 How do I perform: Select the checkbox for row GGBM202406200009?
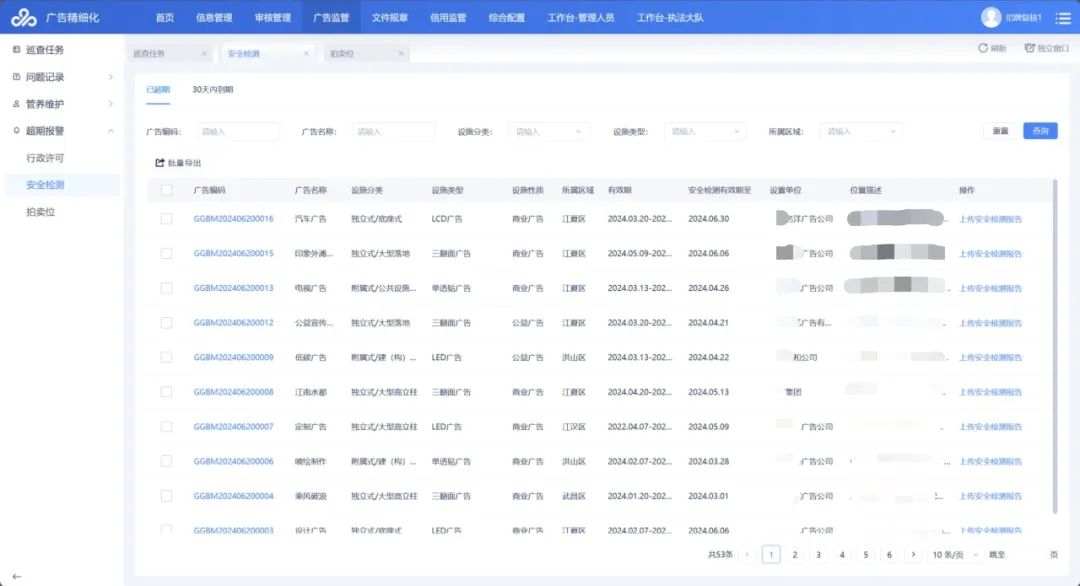click(166, 357)
